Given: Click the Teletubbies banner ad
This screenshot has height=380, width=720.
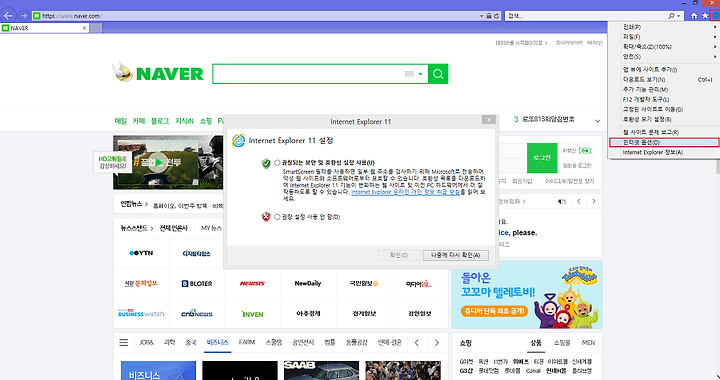Looking at the screenshot, I should [527, 295].
